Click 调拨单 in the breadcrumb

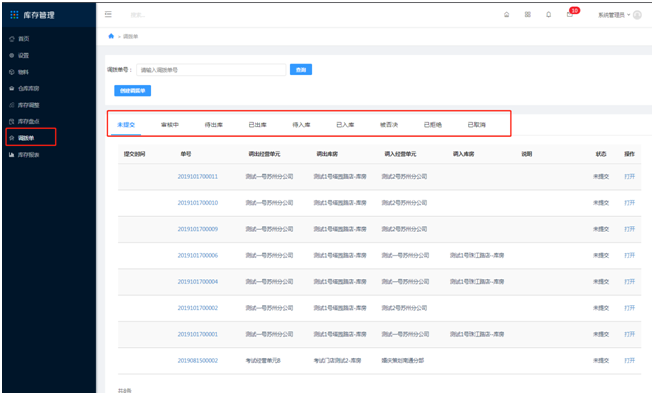click(x=131, y=37)
